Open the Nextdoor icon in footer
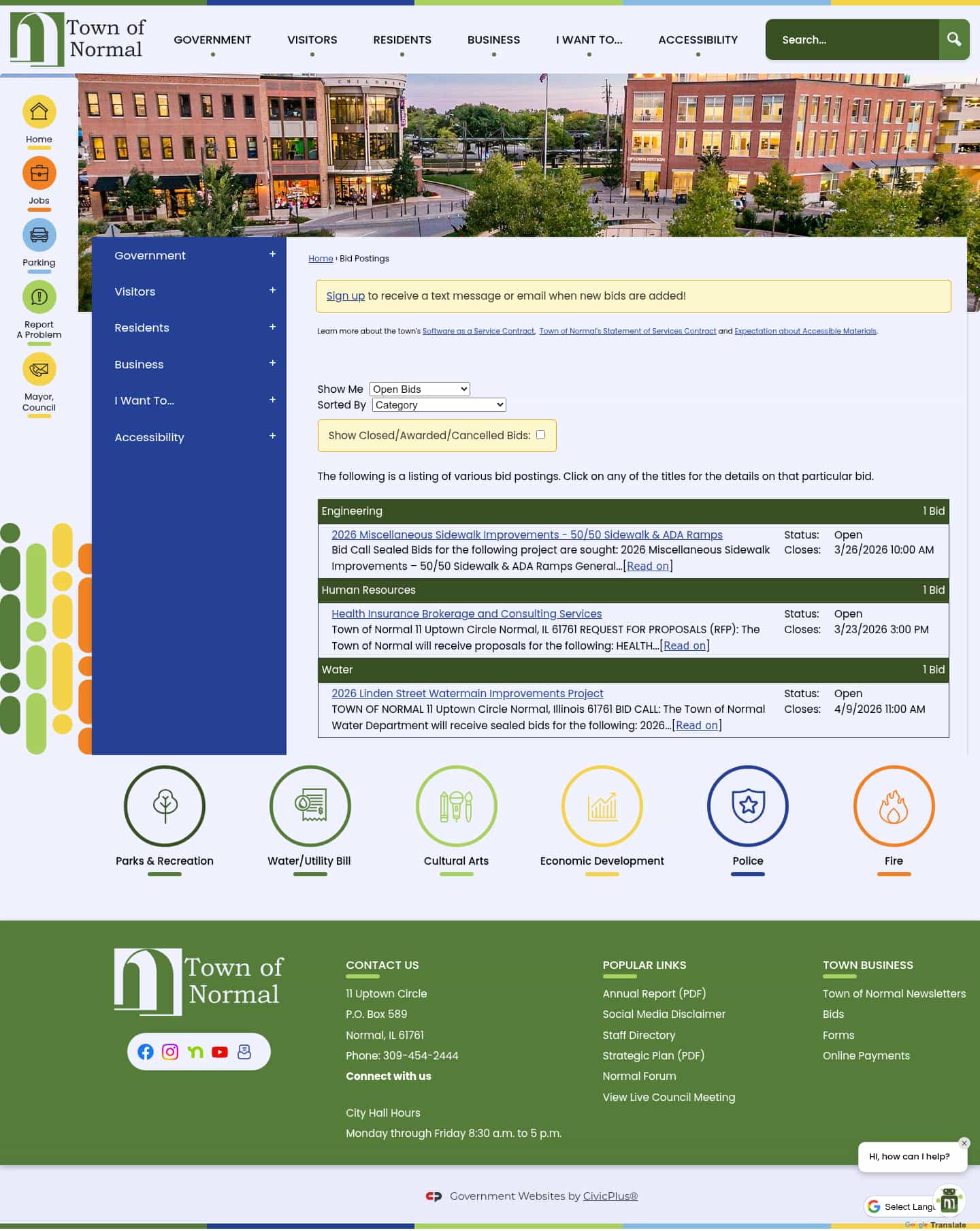980x1231 pixels. point(195,1052)
